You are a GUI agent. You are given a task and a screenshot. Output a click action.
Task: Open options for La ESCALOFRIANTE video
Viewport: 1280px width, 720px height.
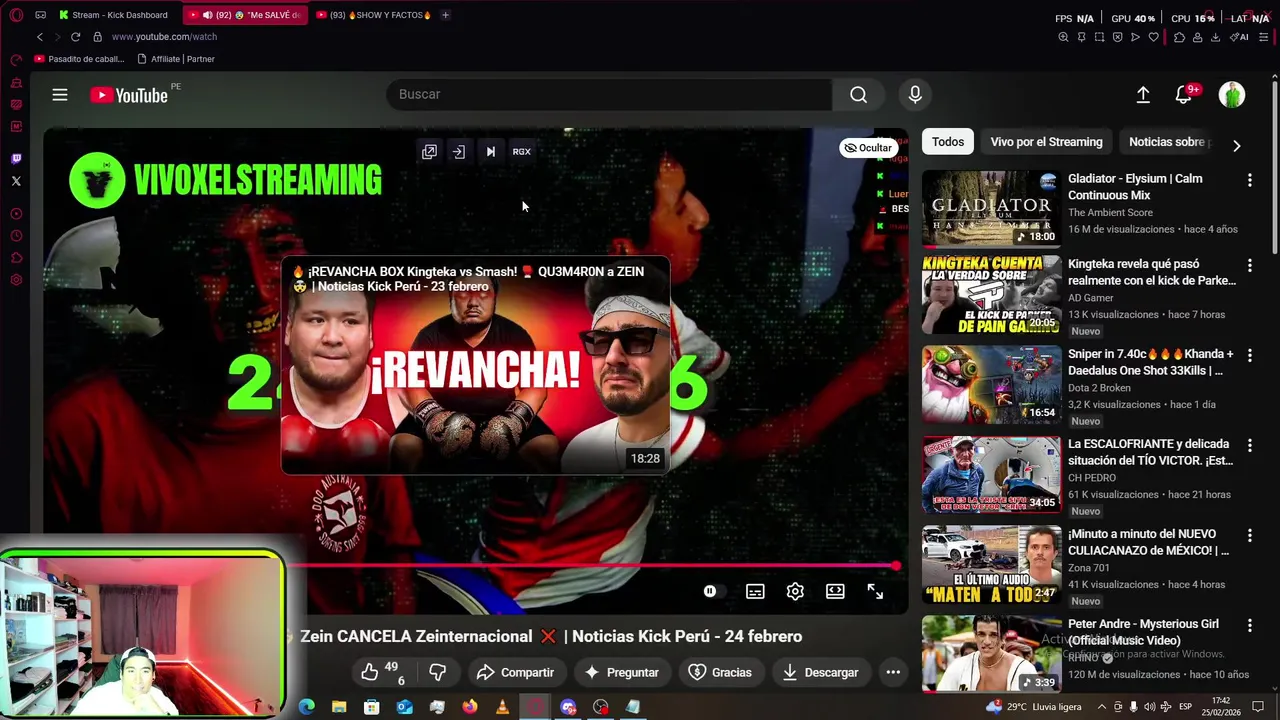coord(1249,445)
